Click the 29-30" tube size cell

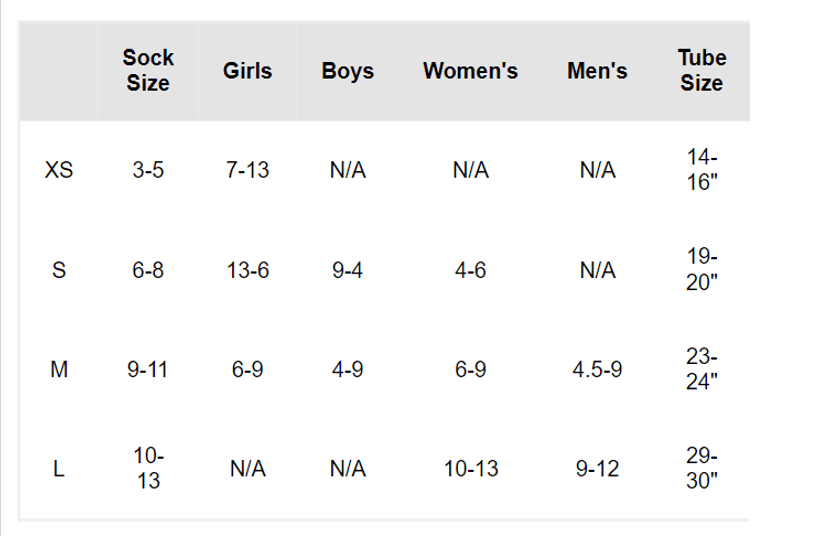click(x=701, y=469)
